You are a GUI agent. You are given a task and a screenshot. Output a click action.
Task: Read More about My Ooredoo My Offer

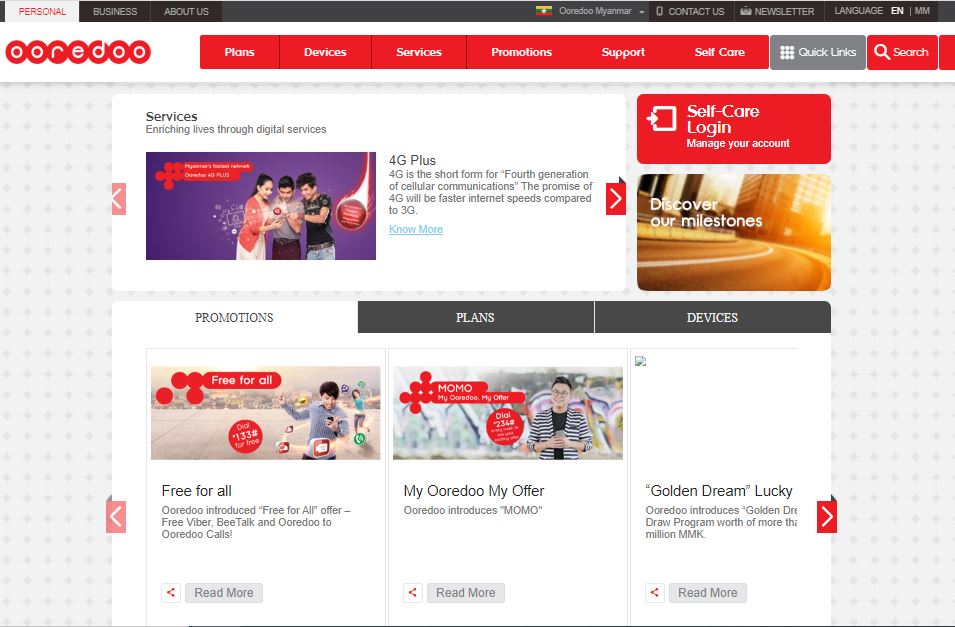click(x=466, y=593)
